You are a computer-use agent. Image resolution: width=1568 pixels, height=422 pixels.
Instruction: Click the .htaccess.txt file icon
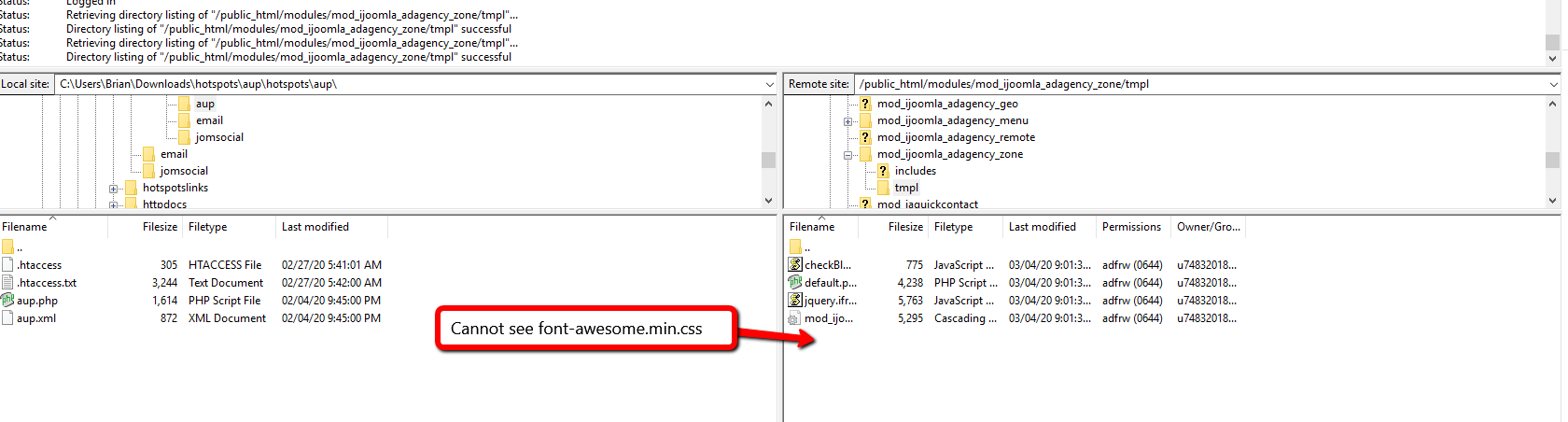click(x=7, y=283)
